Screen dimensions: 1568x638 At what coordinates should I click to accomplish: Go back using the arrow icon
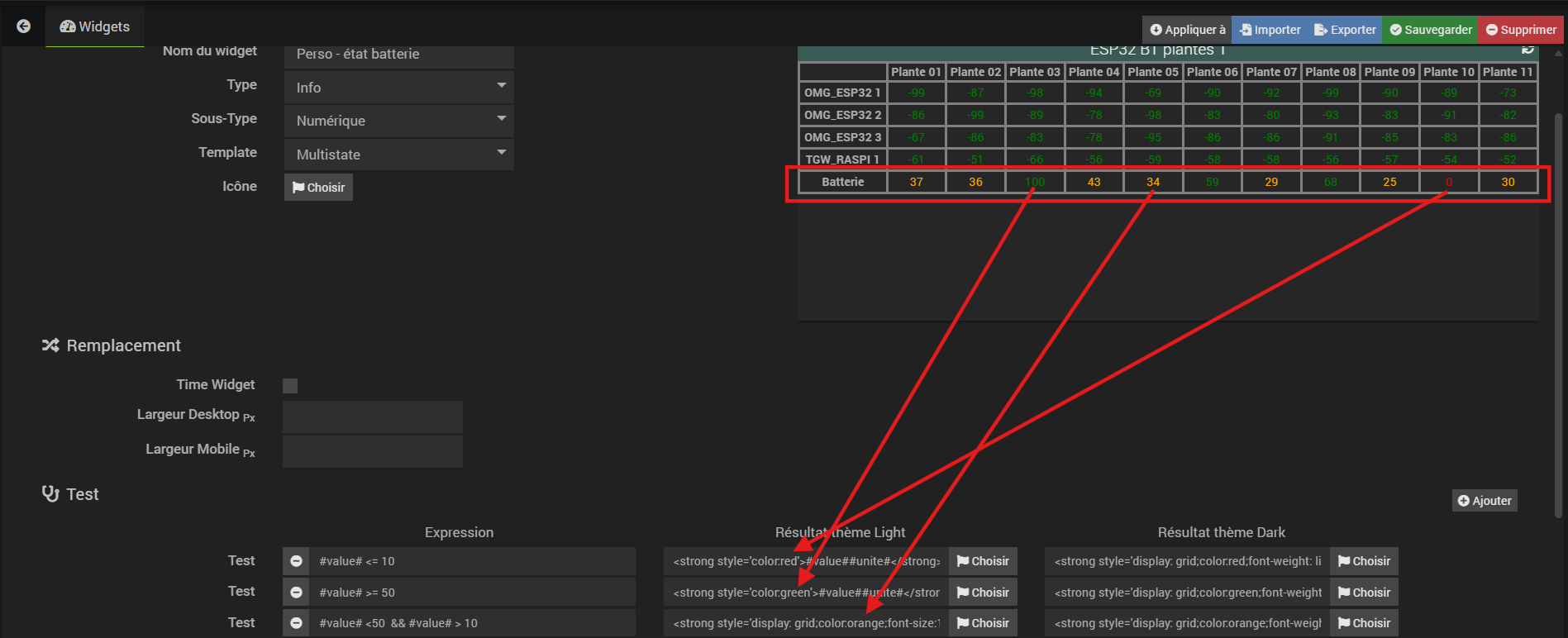pyautogui.click(x=24, y=26)
